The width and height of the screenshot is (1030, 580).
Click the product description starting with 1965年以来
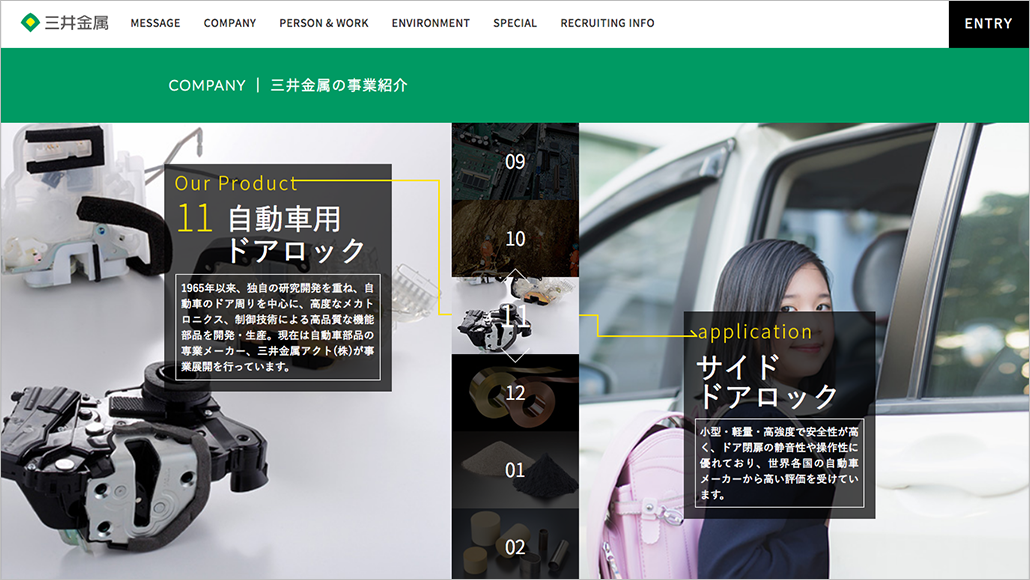(278, 327)
